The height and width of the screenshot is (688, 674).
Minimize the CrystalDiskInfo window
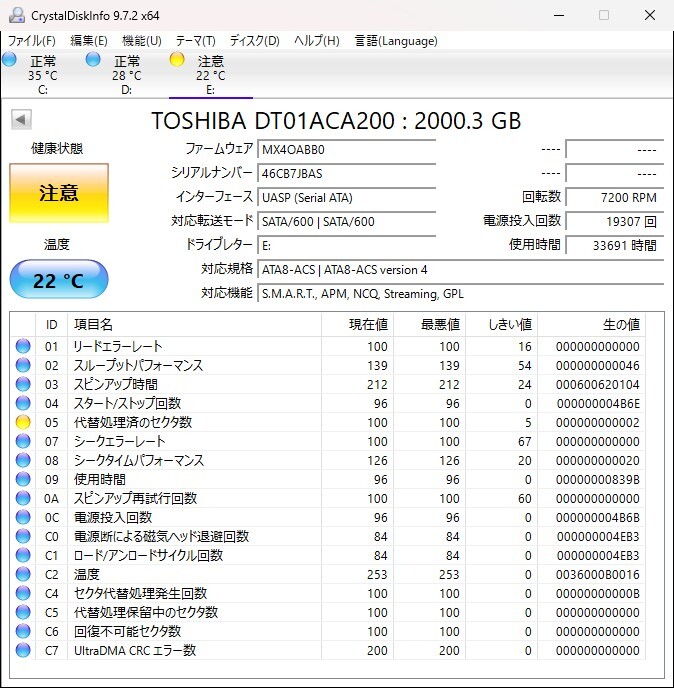click(559, 15)
